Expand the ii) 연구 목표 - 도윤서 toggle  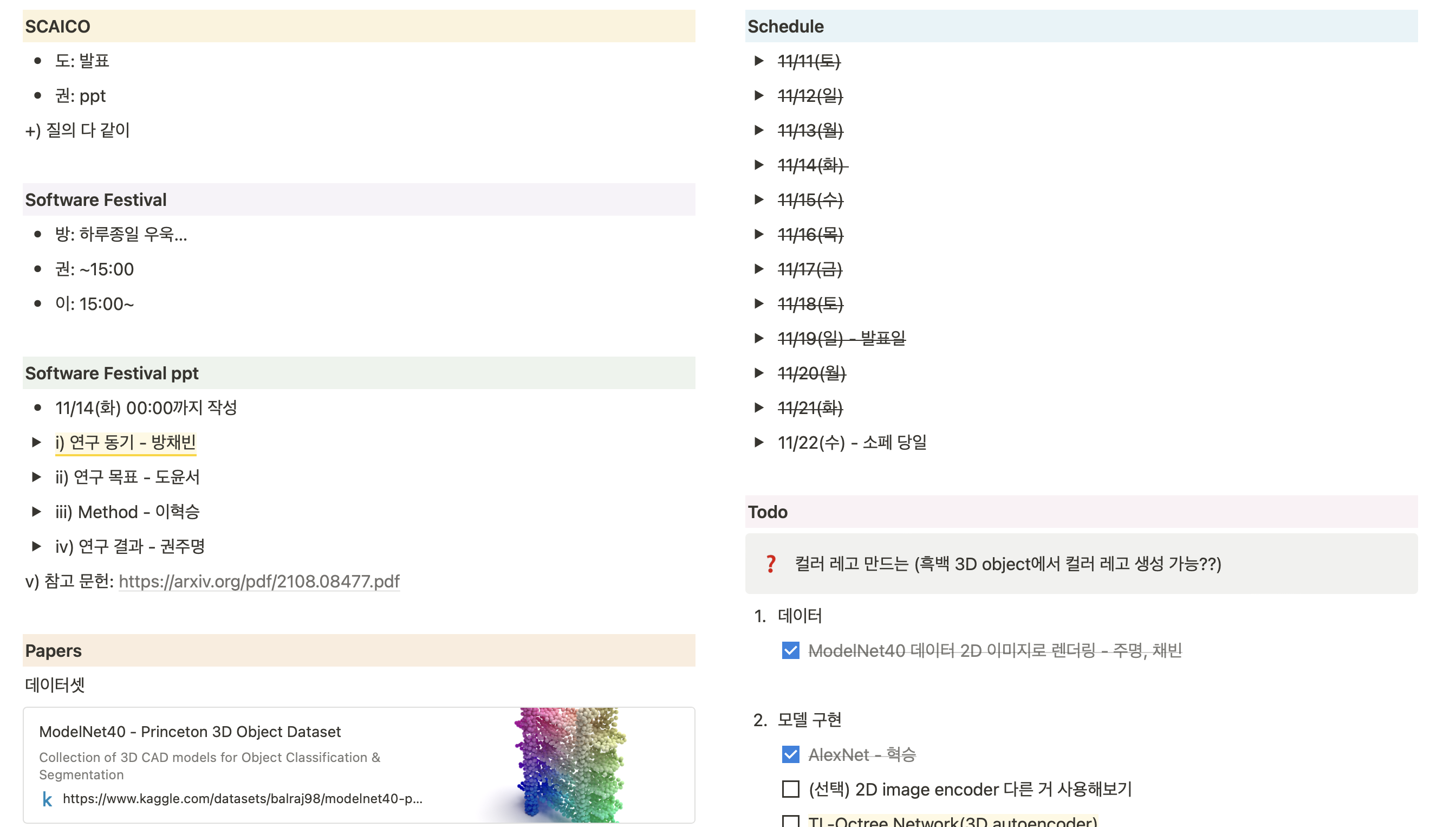coord(36,477)
